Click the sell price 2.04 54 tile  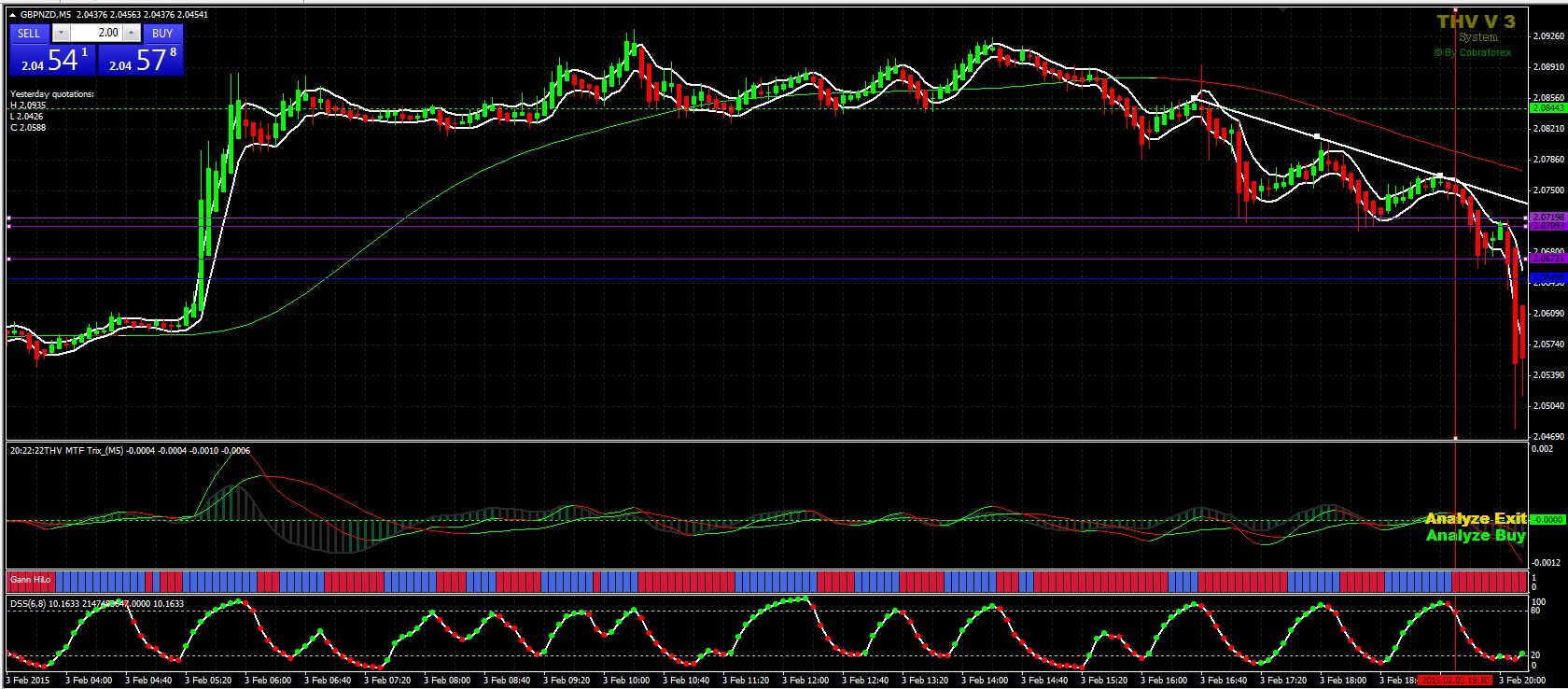[53, 60]
